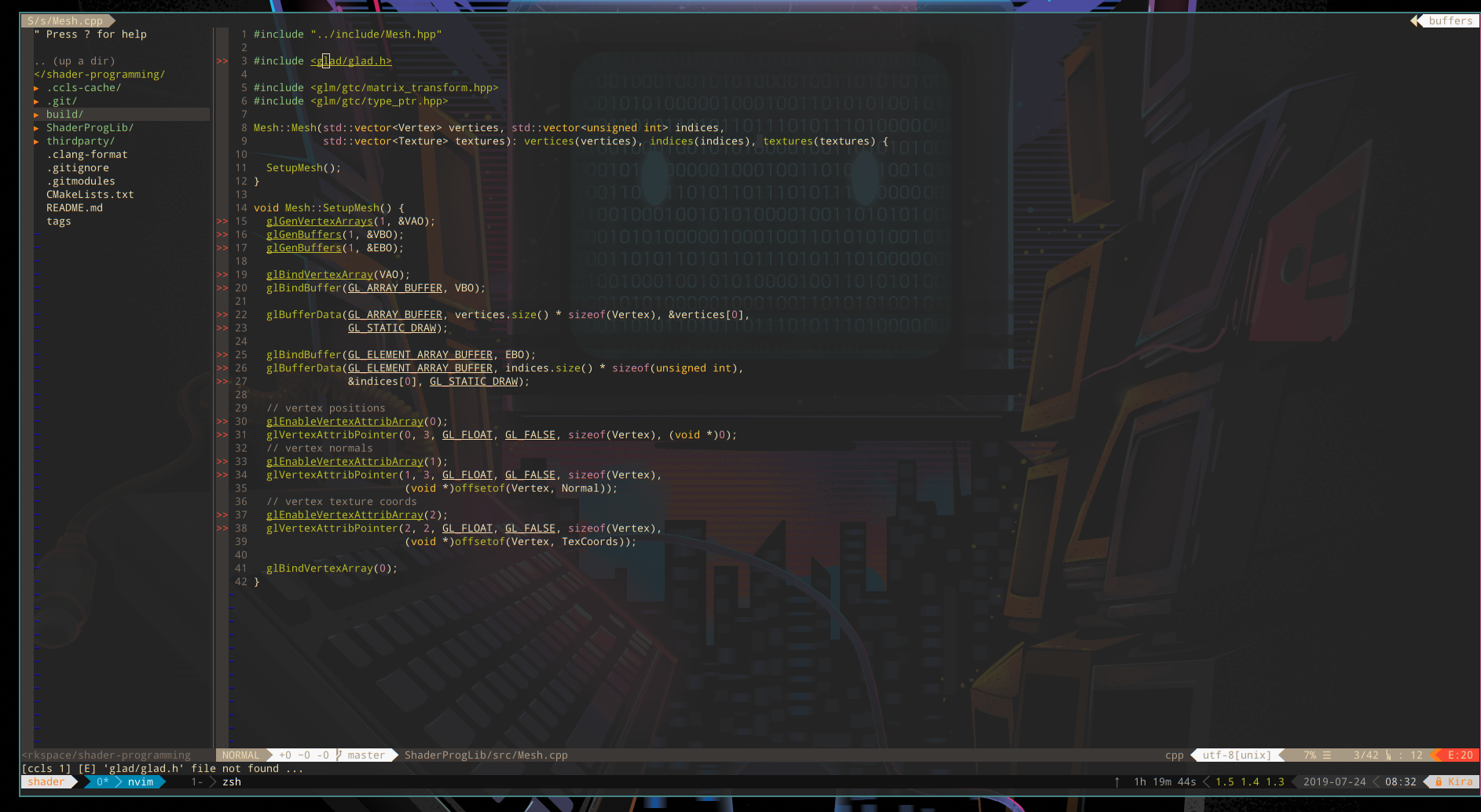Click the git branch icon beside master
1481x812 pixels.
coord(339,755)
